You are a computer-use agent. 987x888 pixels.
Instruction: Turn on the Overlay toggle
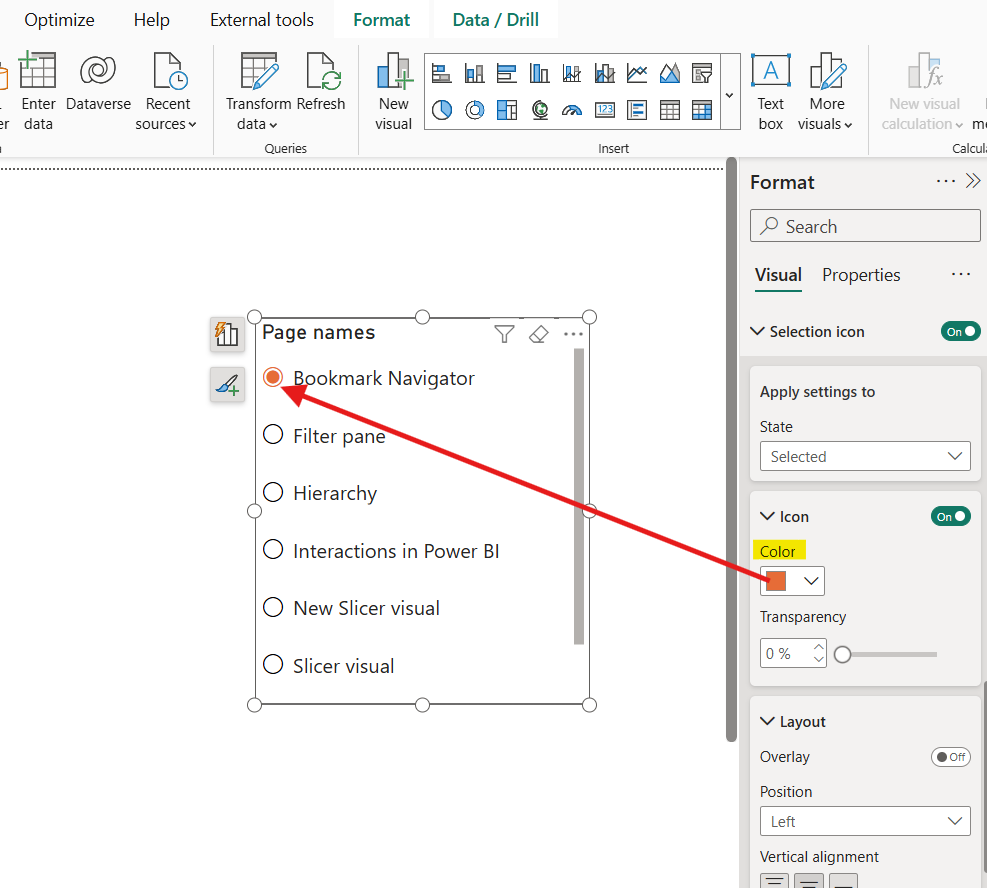click(x=950, y=757)
